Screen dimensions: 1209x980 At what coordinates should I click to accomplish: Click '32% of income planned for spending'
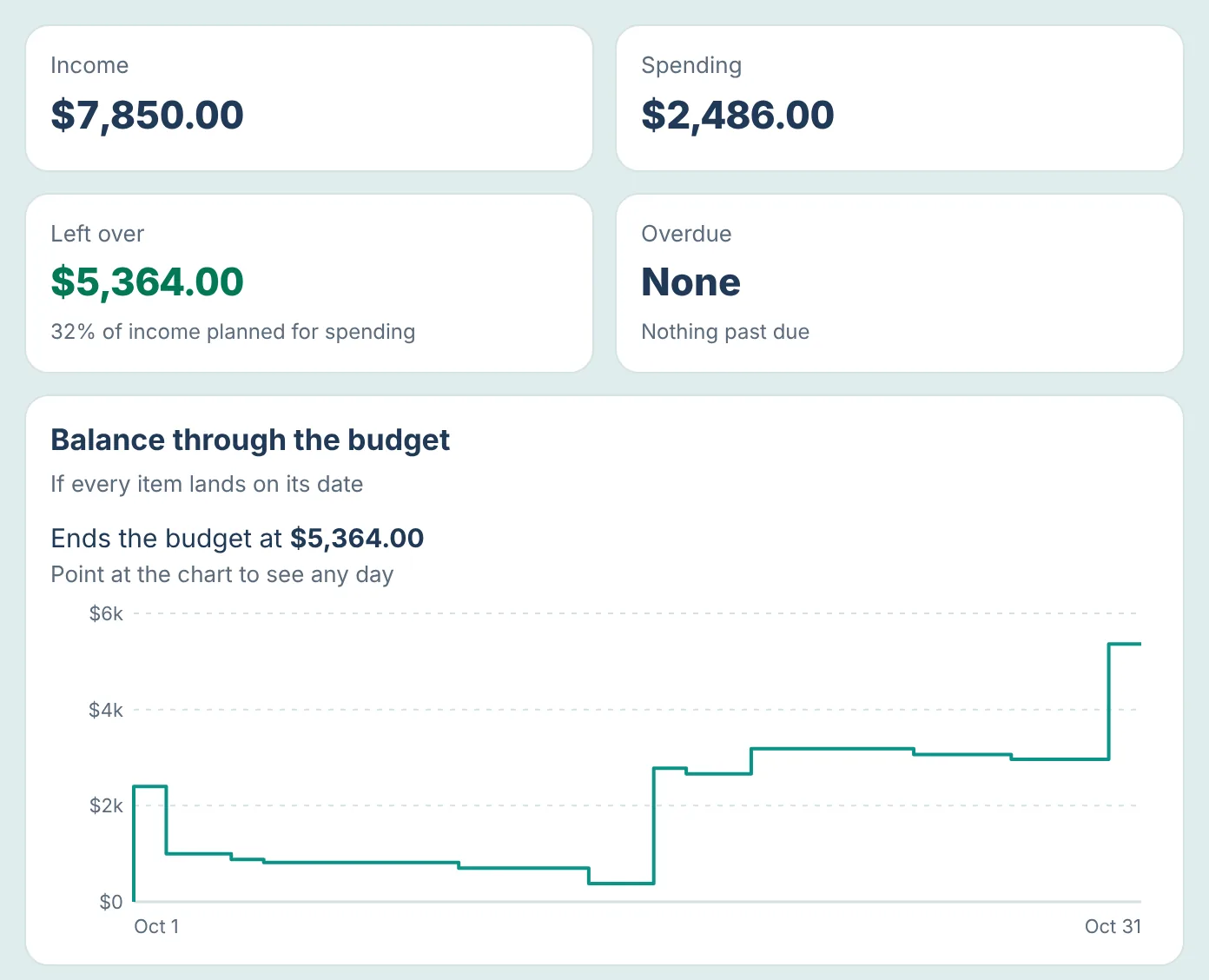pyautogui.click(x=233, y=332)
